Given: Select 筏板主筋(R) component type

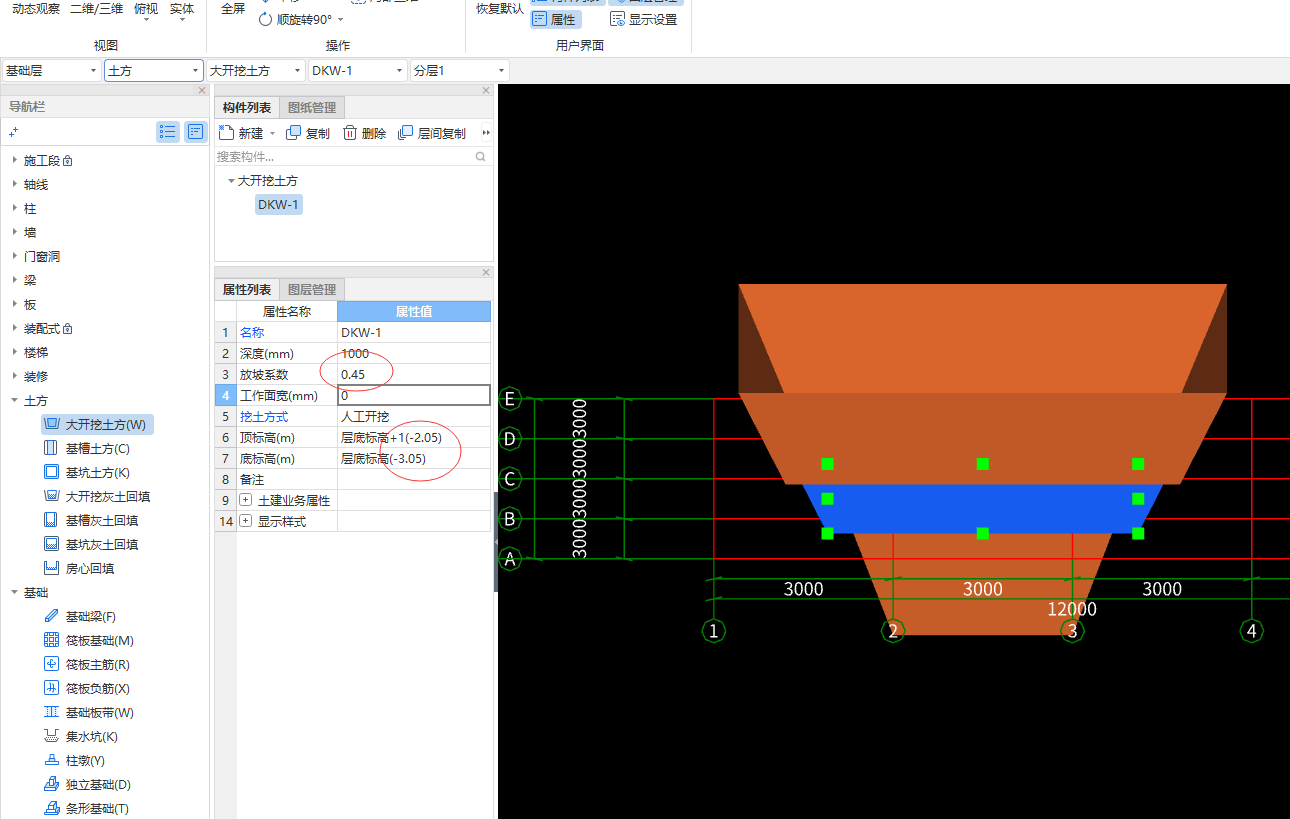Looking at the screenshot, I should [86, 665].
